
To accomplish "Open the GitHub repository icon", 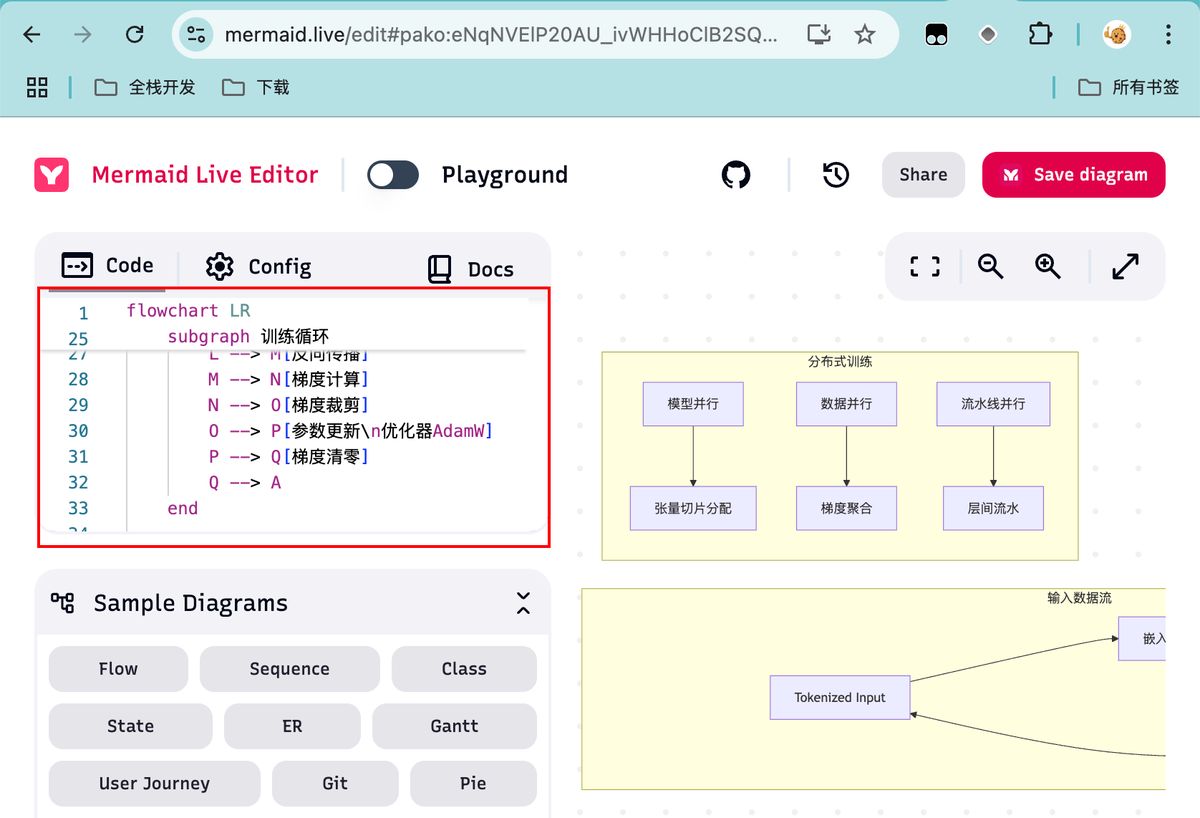I will point(736,175).
